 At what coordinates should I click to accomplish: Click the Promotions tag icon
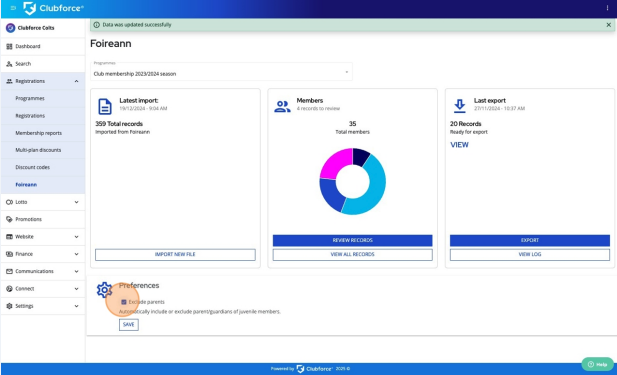(9, 220)
